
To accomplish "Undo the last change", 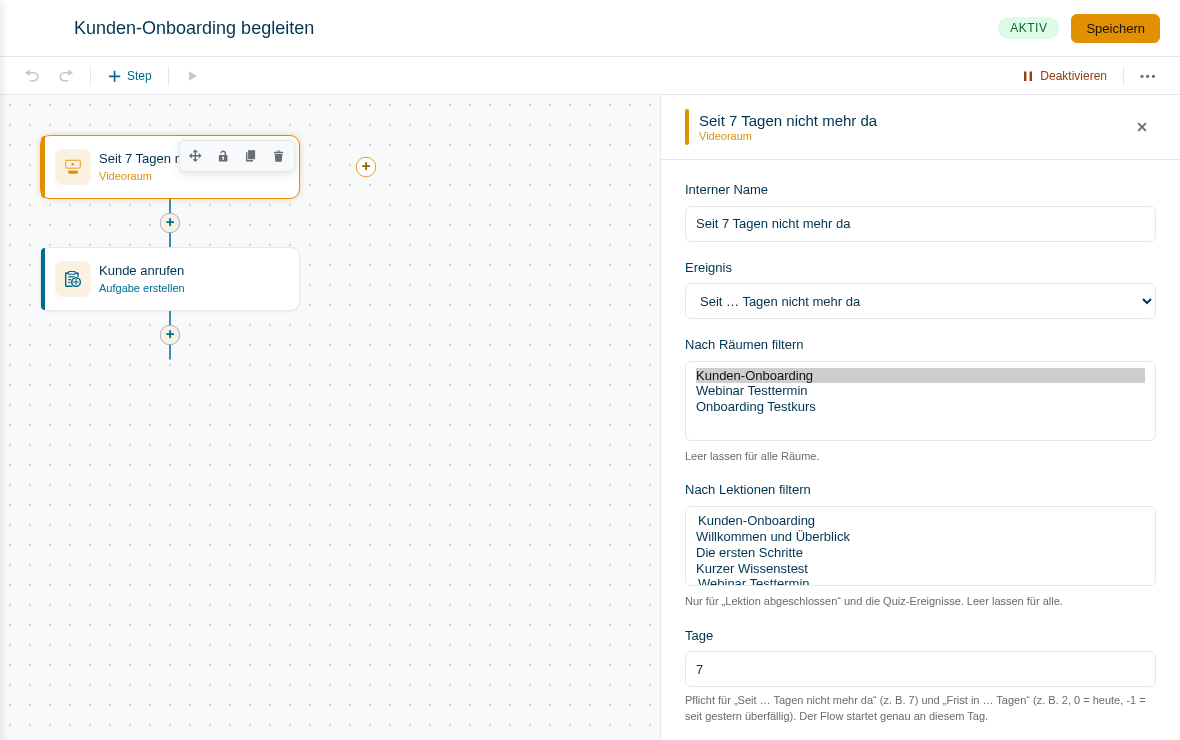I will coord(32,75).
